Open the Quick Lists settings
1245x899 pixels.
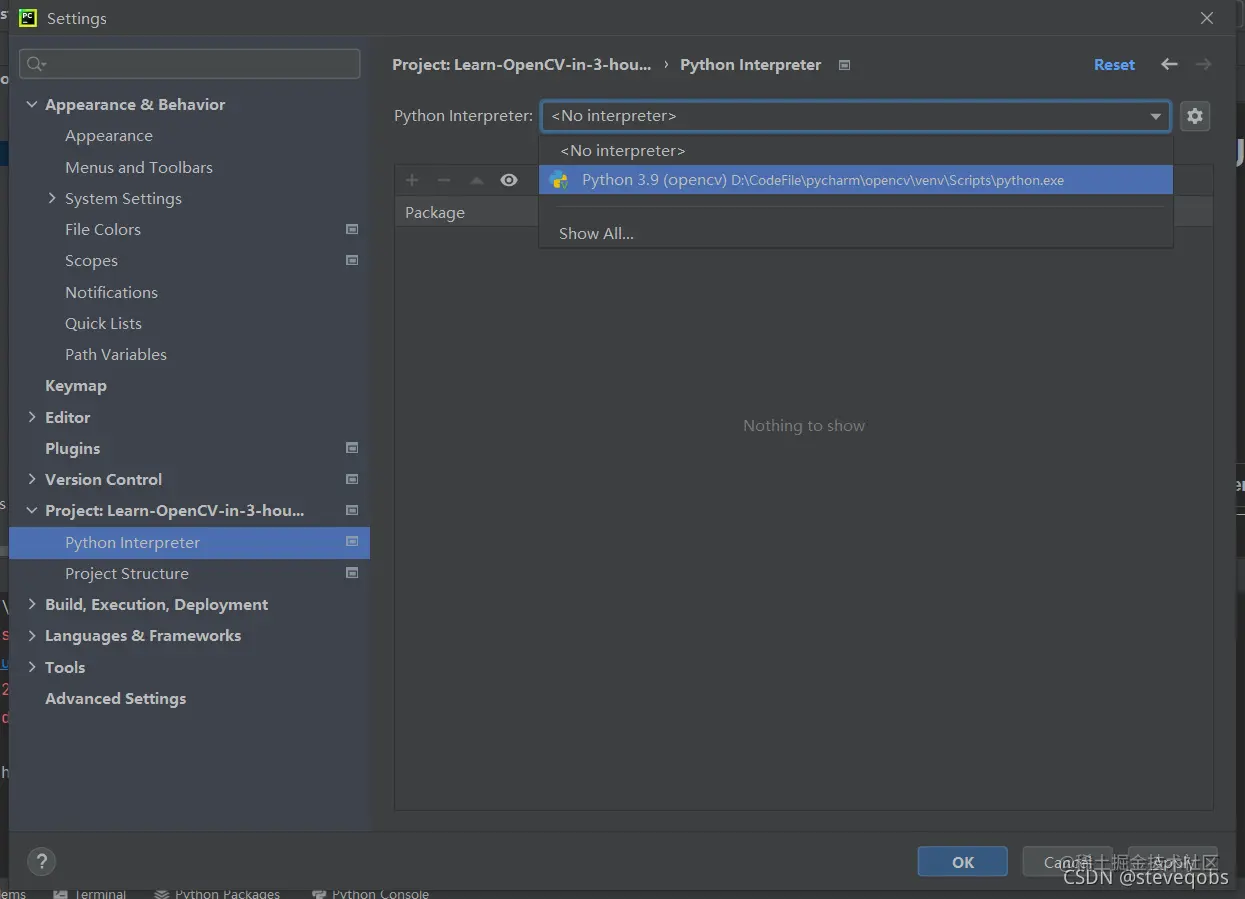(x=103, y=323)
